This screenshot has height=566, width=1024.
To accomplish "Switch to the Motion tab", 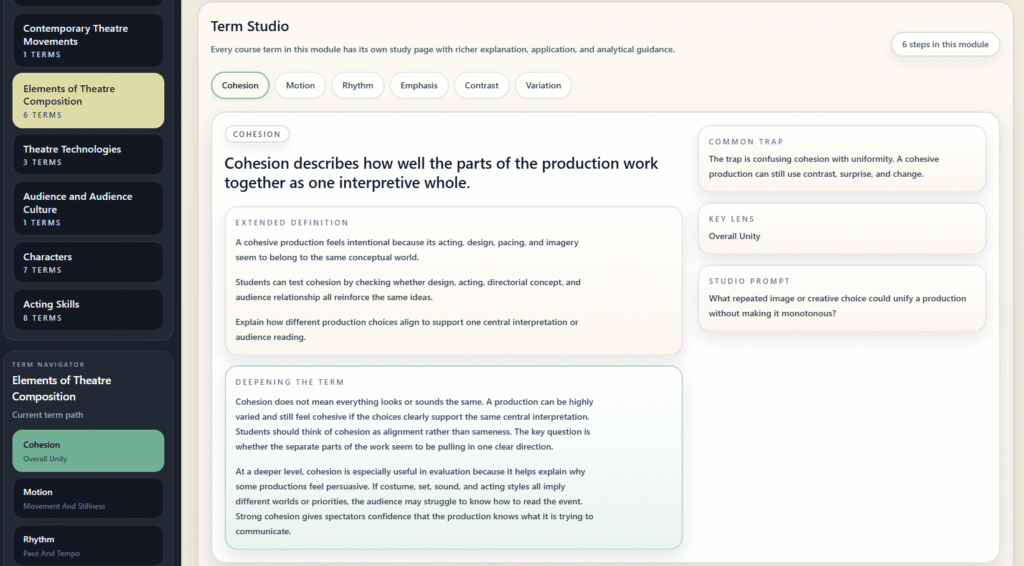I will point(300,86).
